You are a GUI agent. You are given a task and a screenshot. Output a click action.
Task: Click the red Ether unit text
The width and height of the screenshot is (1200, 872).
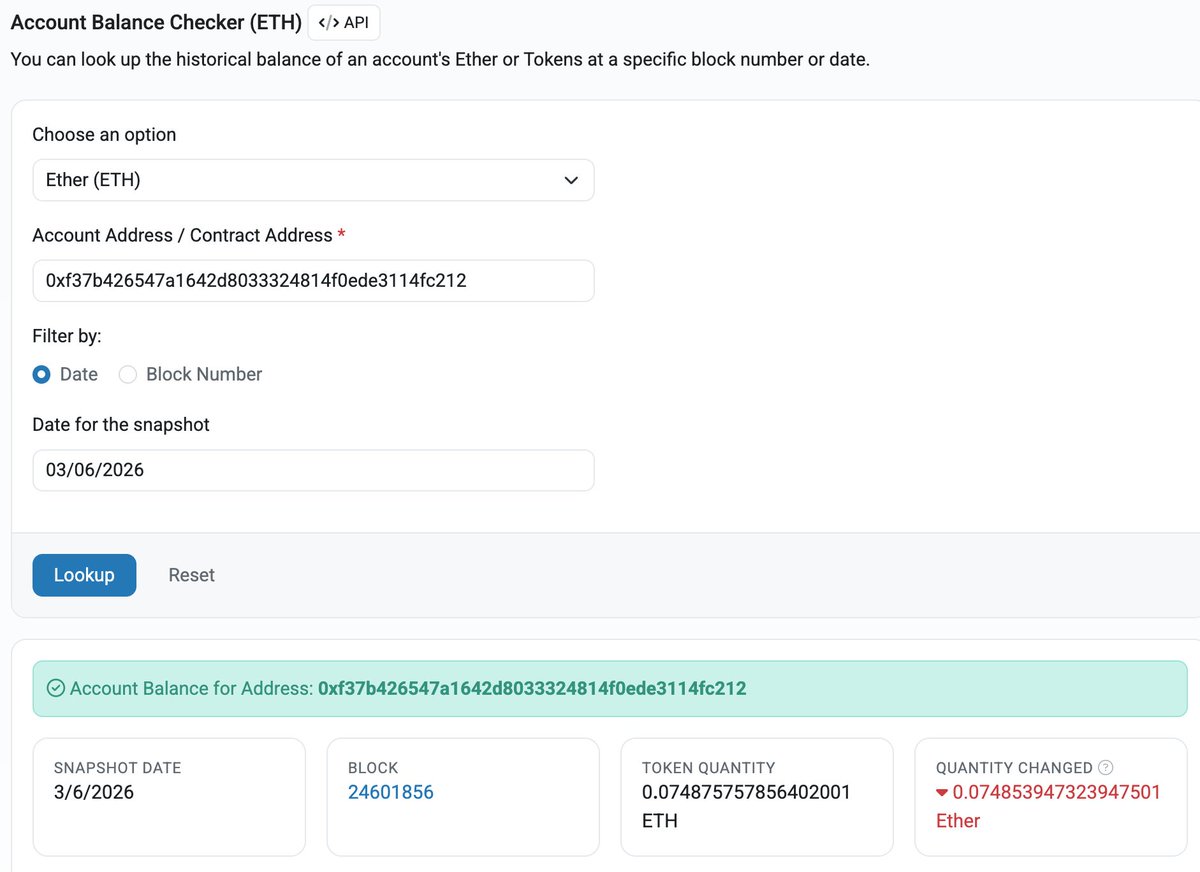958,821
